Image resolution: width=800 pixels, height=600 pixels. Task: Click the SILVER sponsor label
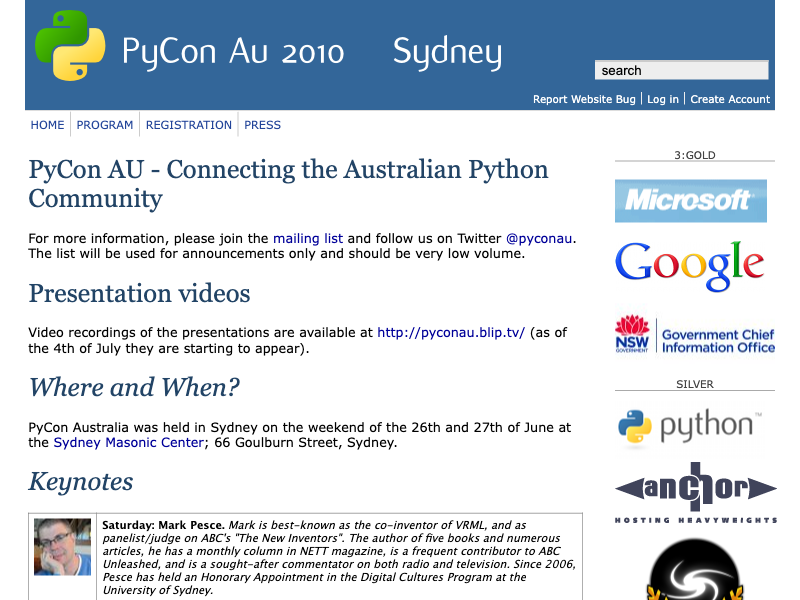tap(695, 384)
